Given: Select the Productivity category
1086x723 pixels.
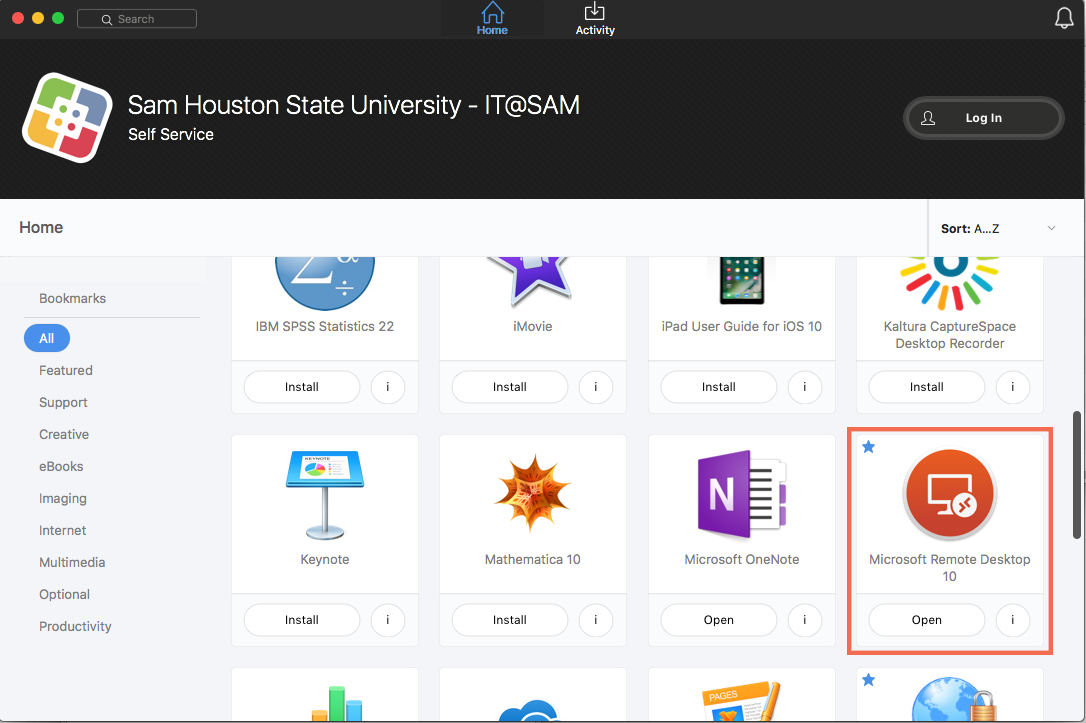Looking at the screenshot, I should click(75, 626).
